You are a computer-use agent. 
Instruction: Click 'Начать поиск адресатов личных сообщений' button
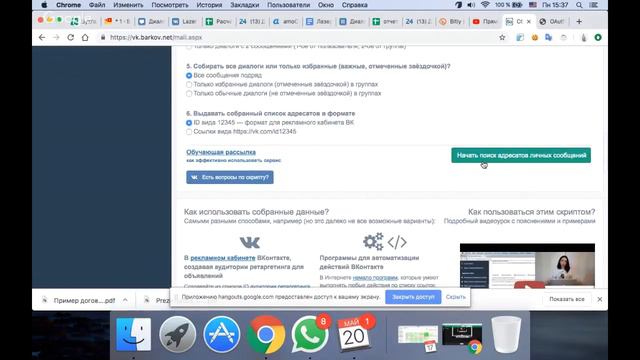(x=521, y=155)
